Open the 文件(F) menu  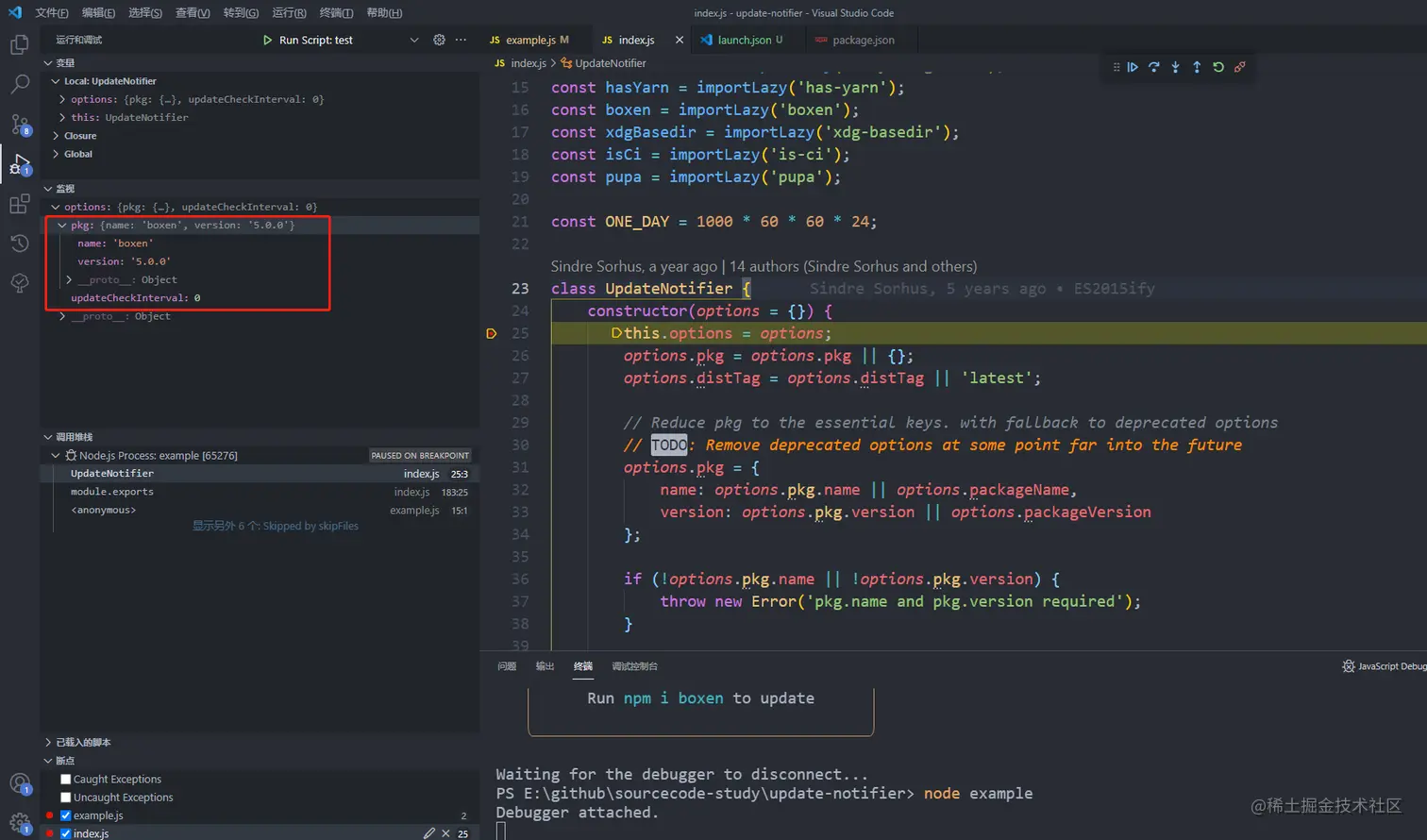click(x=51, y=12)
